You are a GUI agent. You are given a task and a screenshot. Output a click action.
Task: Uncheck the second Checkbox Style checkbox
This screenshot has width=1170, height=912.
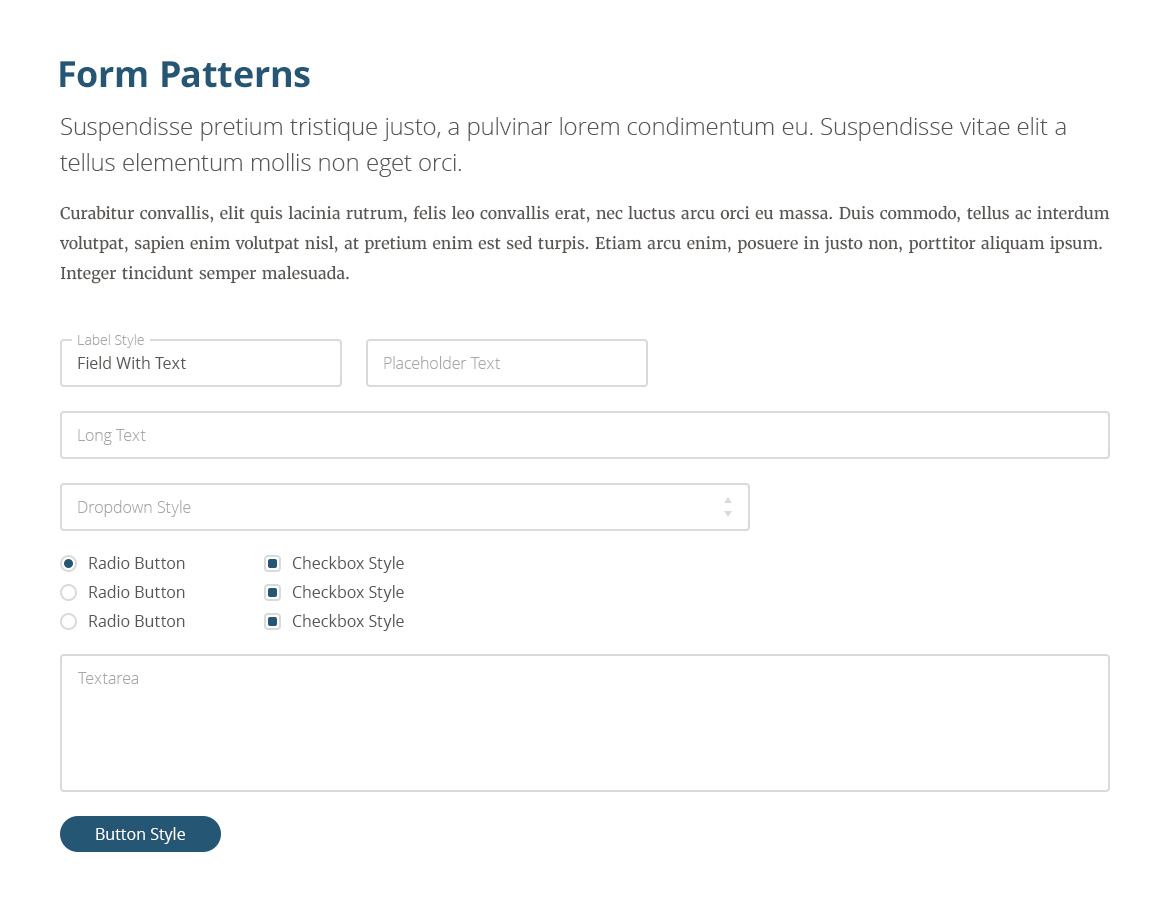(273, 592)
